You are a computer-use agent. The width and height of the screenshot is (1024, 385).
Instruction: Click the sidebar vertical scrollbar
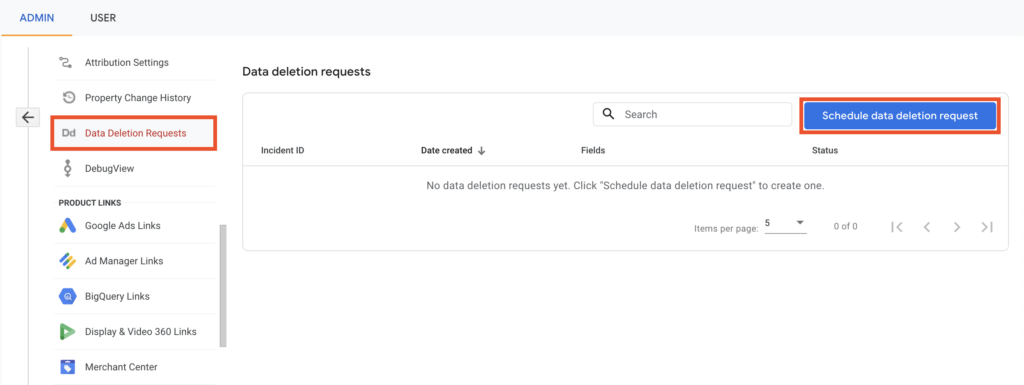223,285
